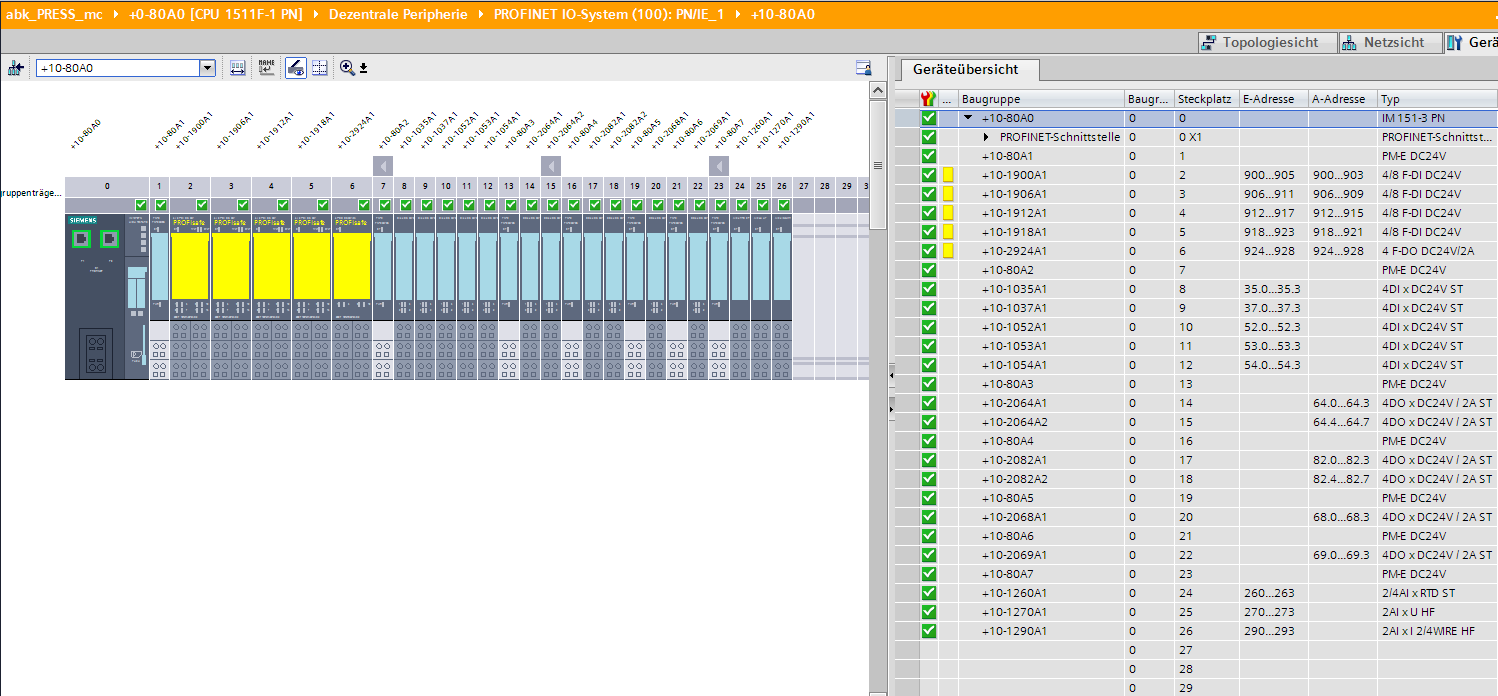Viewport: 1498px width, 696px height.
Task: Click the yellow fail-safe marker of +10-1900A1
Action: pyautogui.click(x=948, y=175)
